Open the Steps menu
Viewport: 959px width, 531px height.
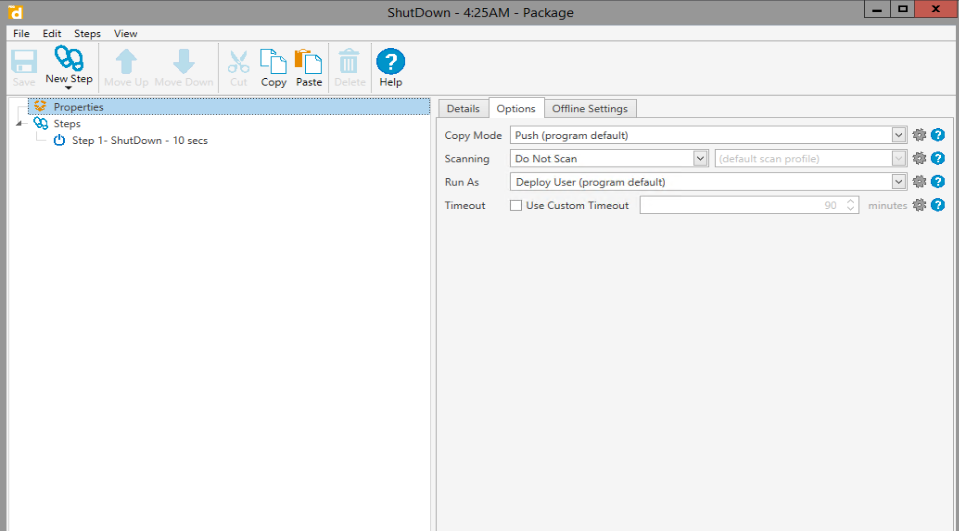coord(87,33)
